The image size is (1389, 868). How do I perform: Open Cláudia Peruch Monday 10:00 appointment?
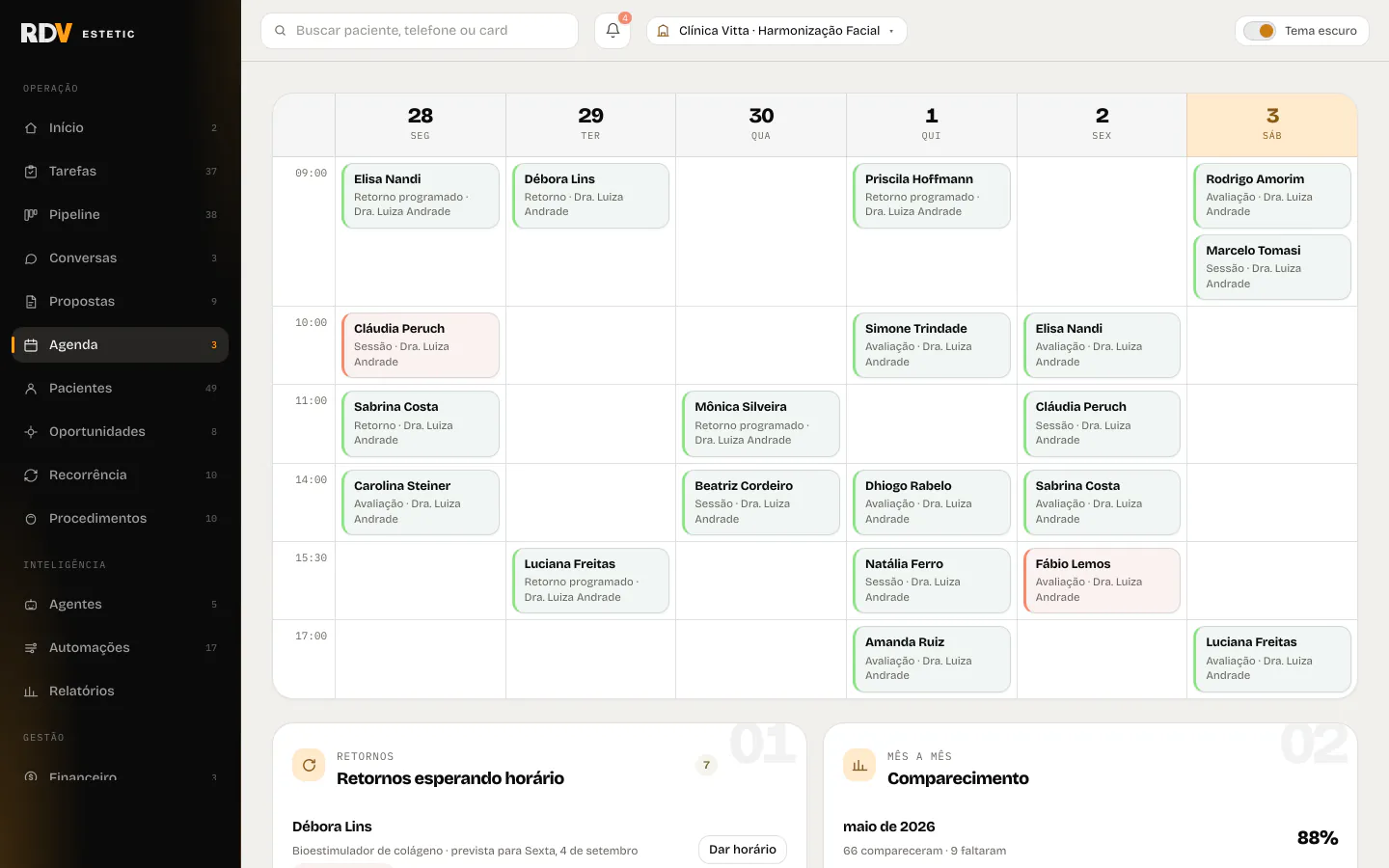click(421, 345)
